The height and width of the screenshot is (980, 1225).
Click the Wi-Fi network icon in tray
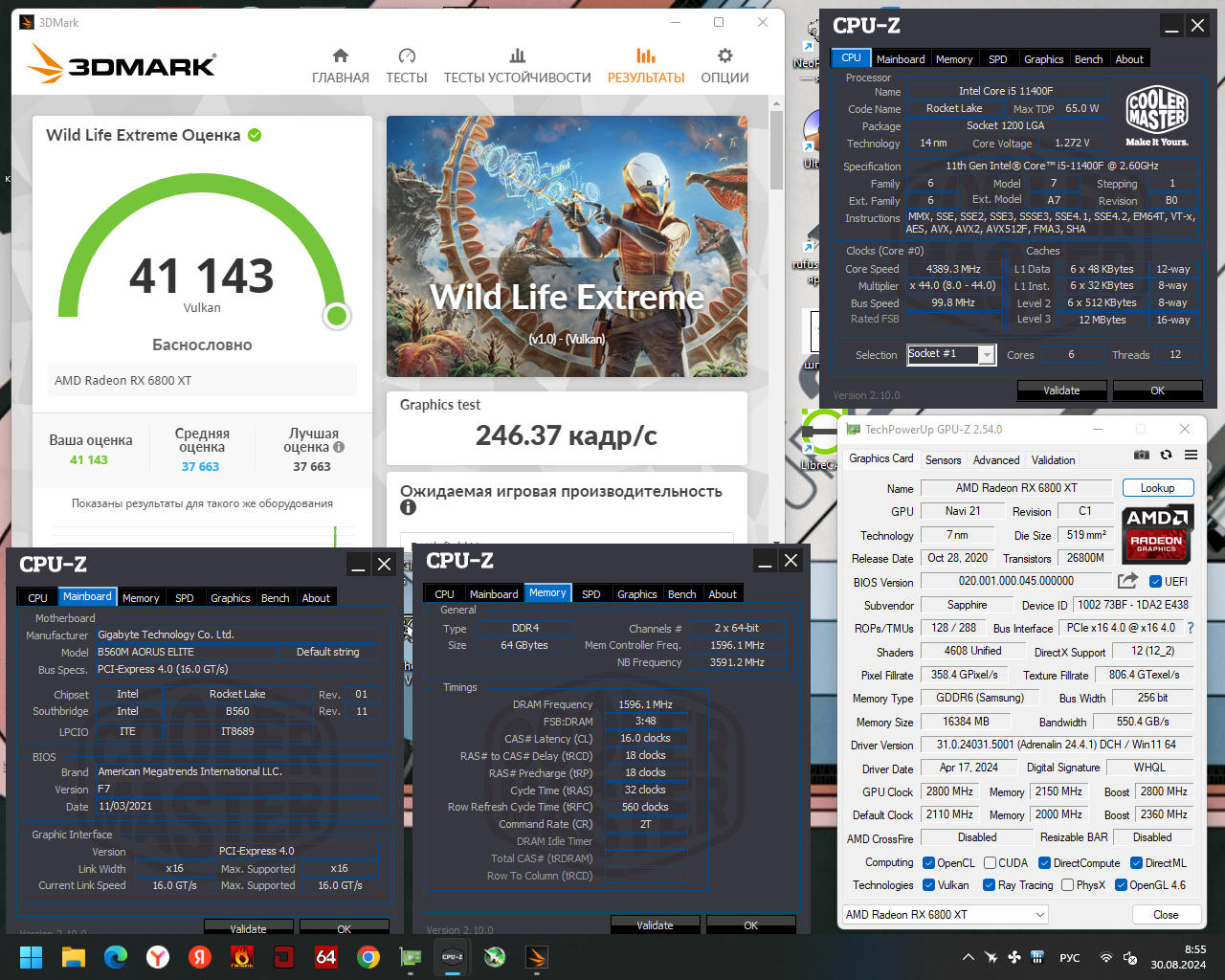click(1106, 958)
